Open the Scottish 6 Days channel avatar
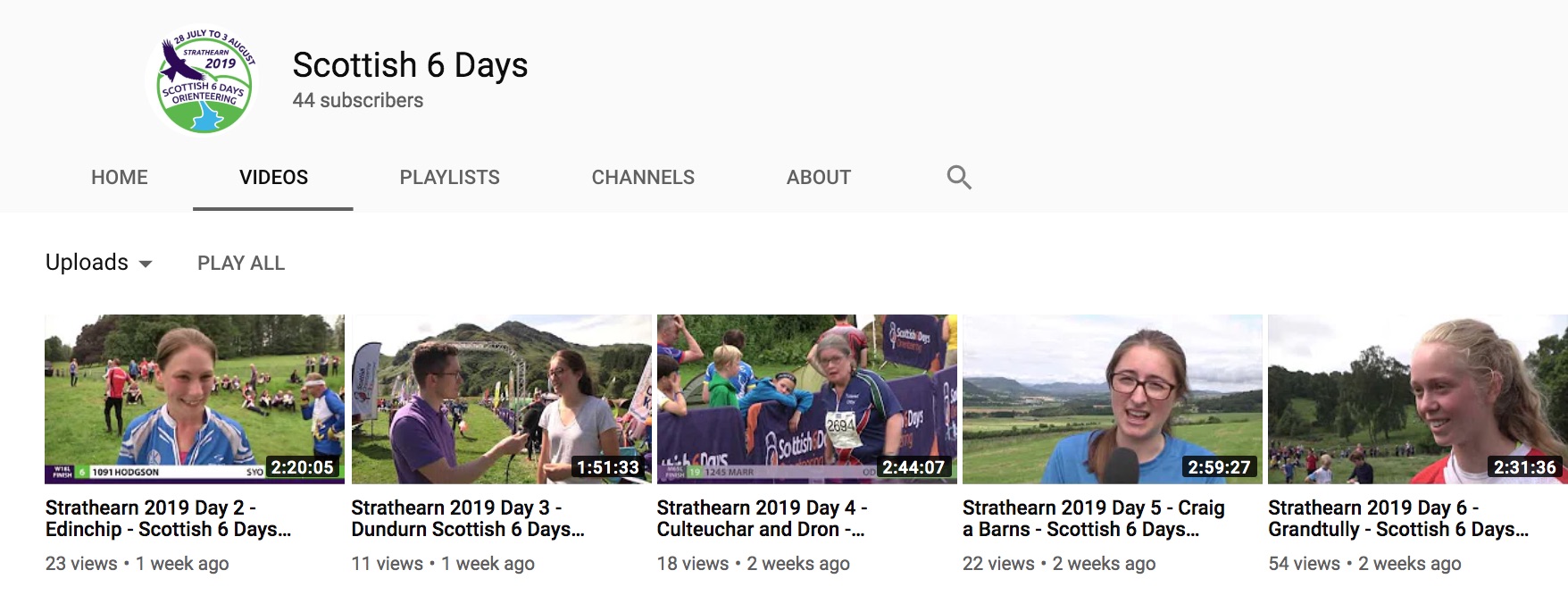This screenshot has height=604, width=1568. click(x=205, y=81)
